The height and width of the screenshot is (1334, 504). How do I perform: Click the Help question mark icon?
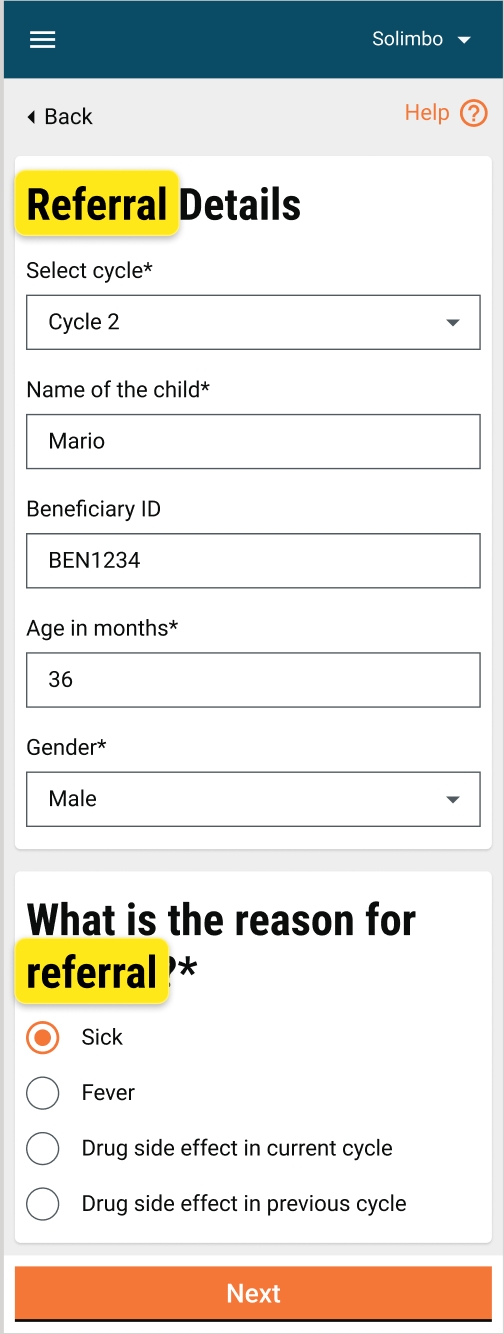[x=474, y=113]
